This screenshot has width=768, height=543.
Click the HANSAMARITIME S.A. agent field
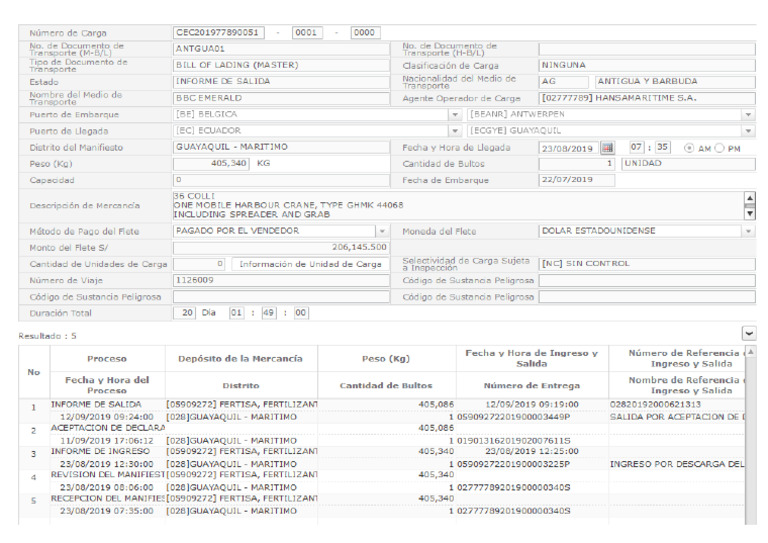coord(647,98)
